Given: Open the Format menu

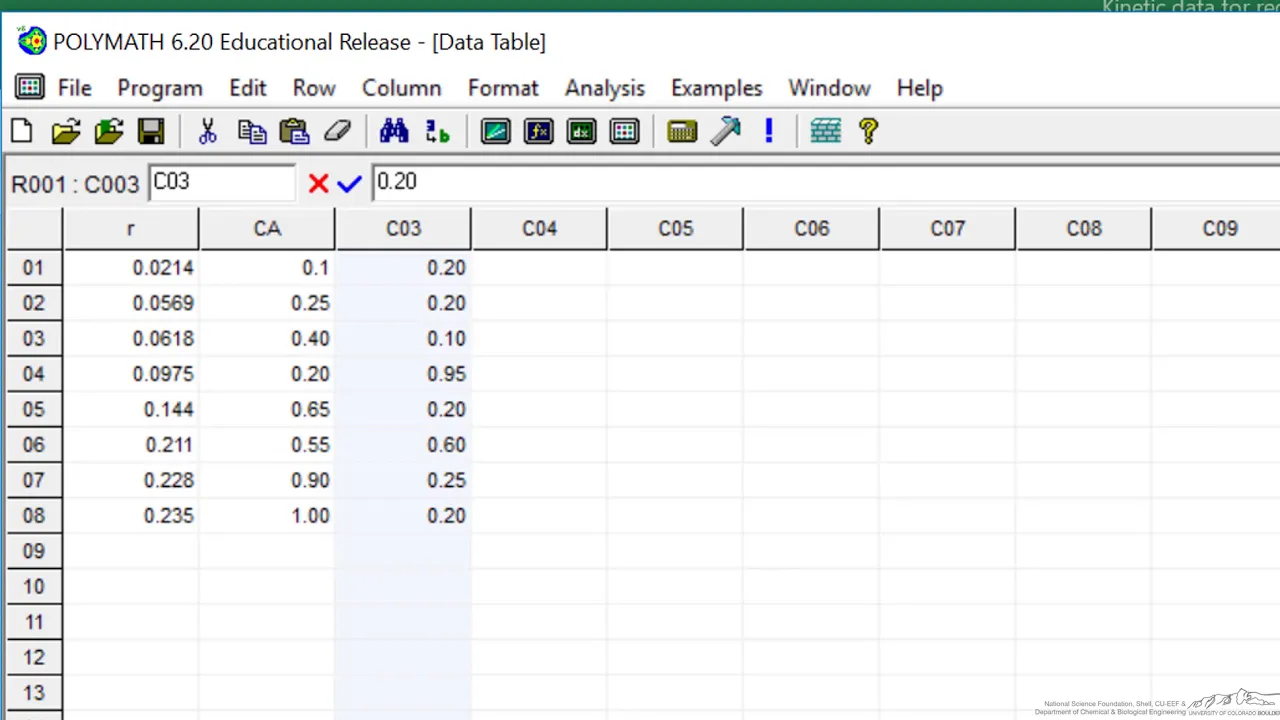Looking at the screenshot, I should pyautogui.click(x=503, y=88).
